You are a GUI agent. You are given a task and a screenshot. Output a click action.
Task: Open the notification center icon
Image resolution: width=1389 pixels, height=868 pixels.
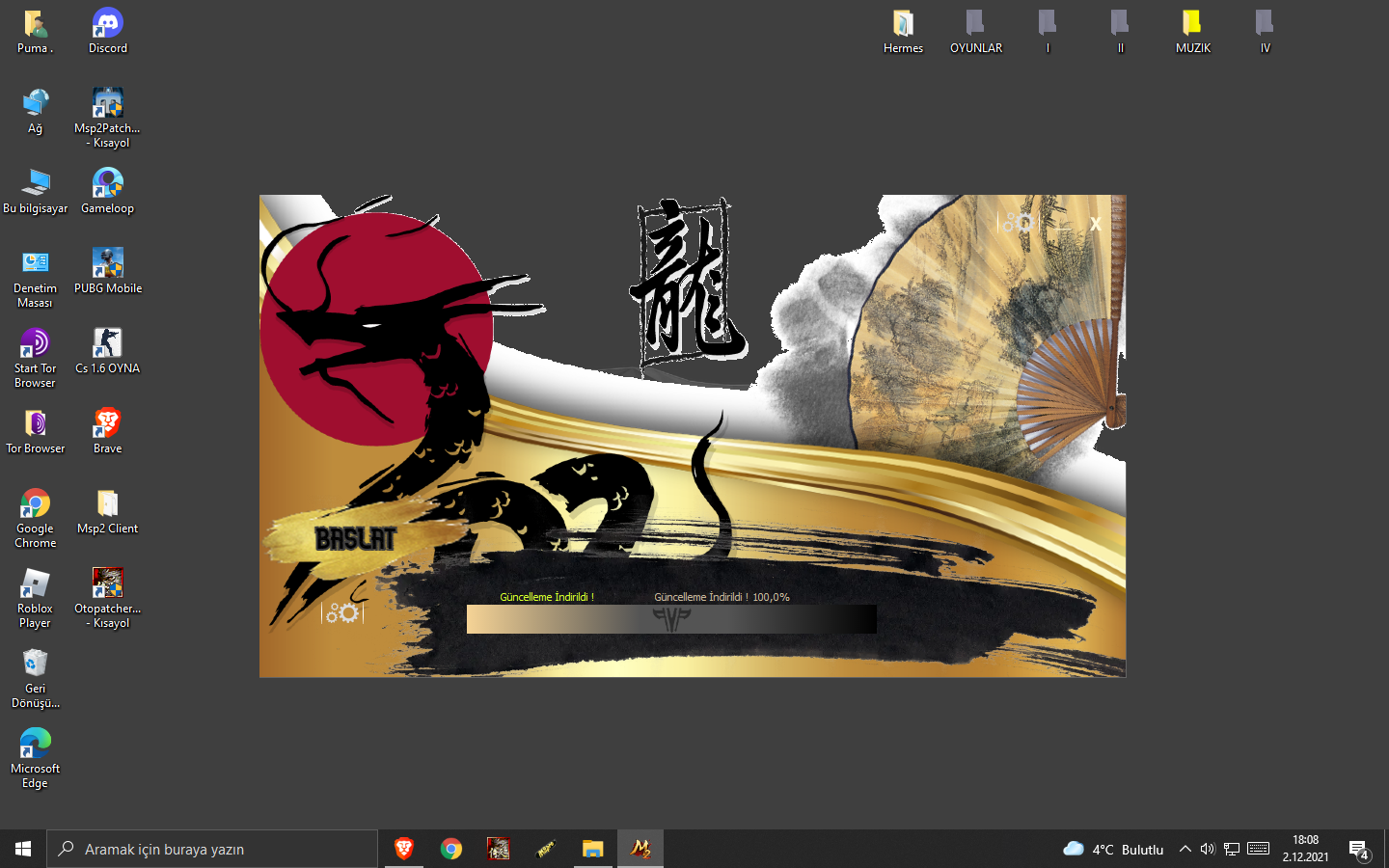pyautogui.click(x=1359, y=850)
